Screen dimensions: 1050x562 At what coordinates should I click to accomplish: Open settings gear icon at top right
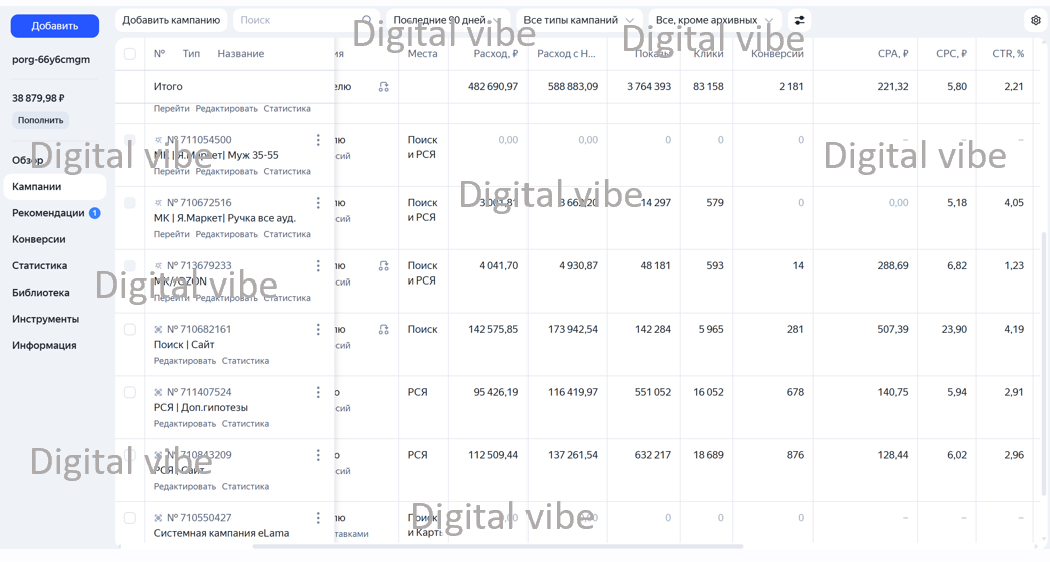pos(1035,20)
